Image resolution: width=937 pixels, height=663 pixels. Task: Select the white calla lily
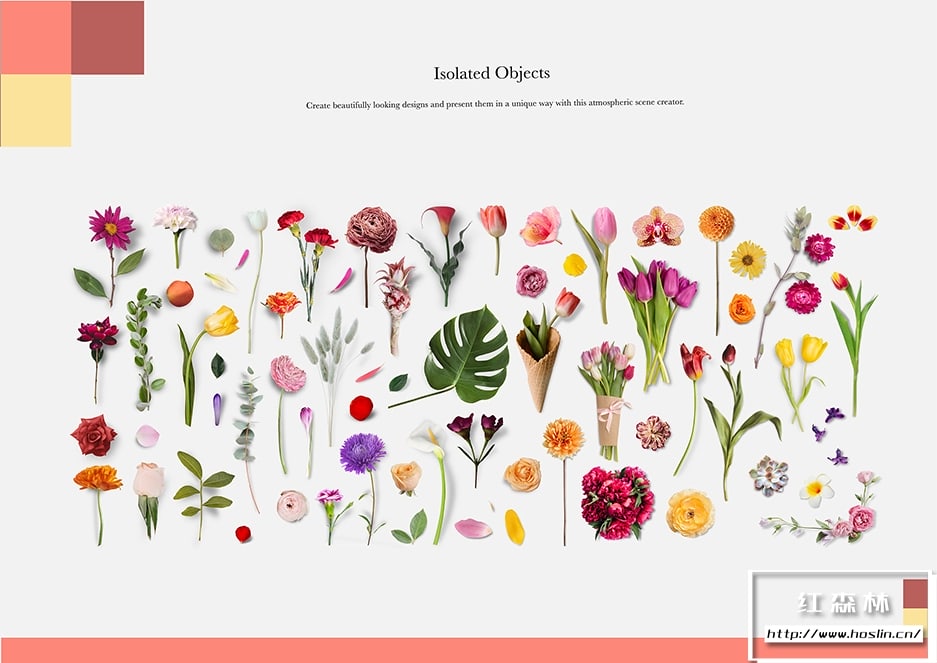pos(433,481)
